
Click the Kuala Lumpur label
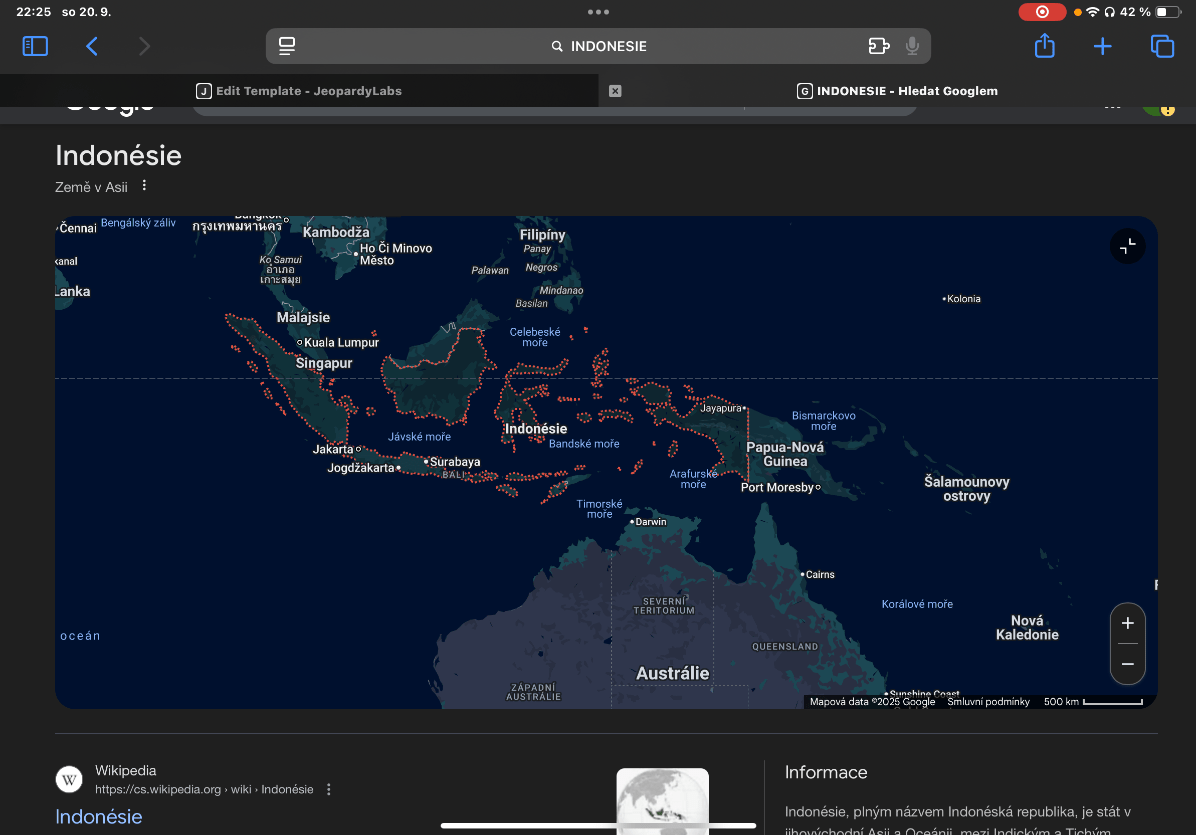(341, 342)
